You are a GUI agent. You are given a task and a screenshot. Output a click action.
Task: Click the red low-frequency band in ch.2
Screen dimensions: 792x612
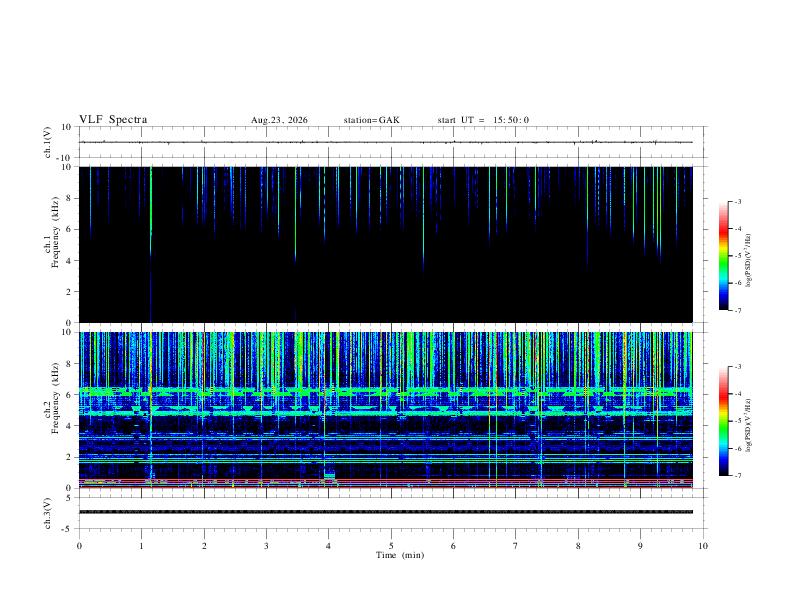coord(386,480)
